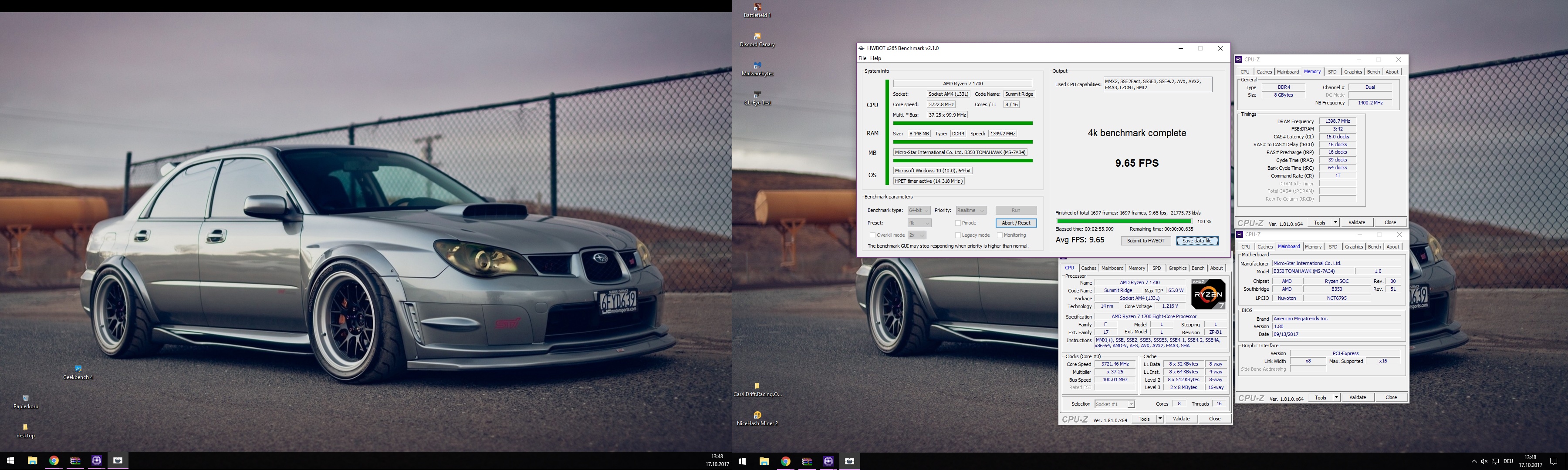1568x470 pixels.
Task: Toggle the Pmode checkbox
Action: coord(958,223)
